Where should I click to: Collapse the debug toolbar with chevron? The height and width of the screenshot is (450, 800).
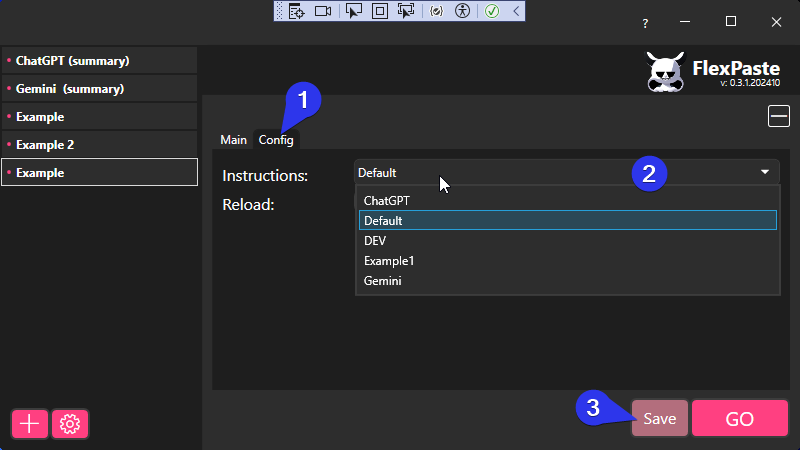coord(516,11)
